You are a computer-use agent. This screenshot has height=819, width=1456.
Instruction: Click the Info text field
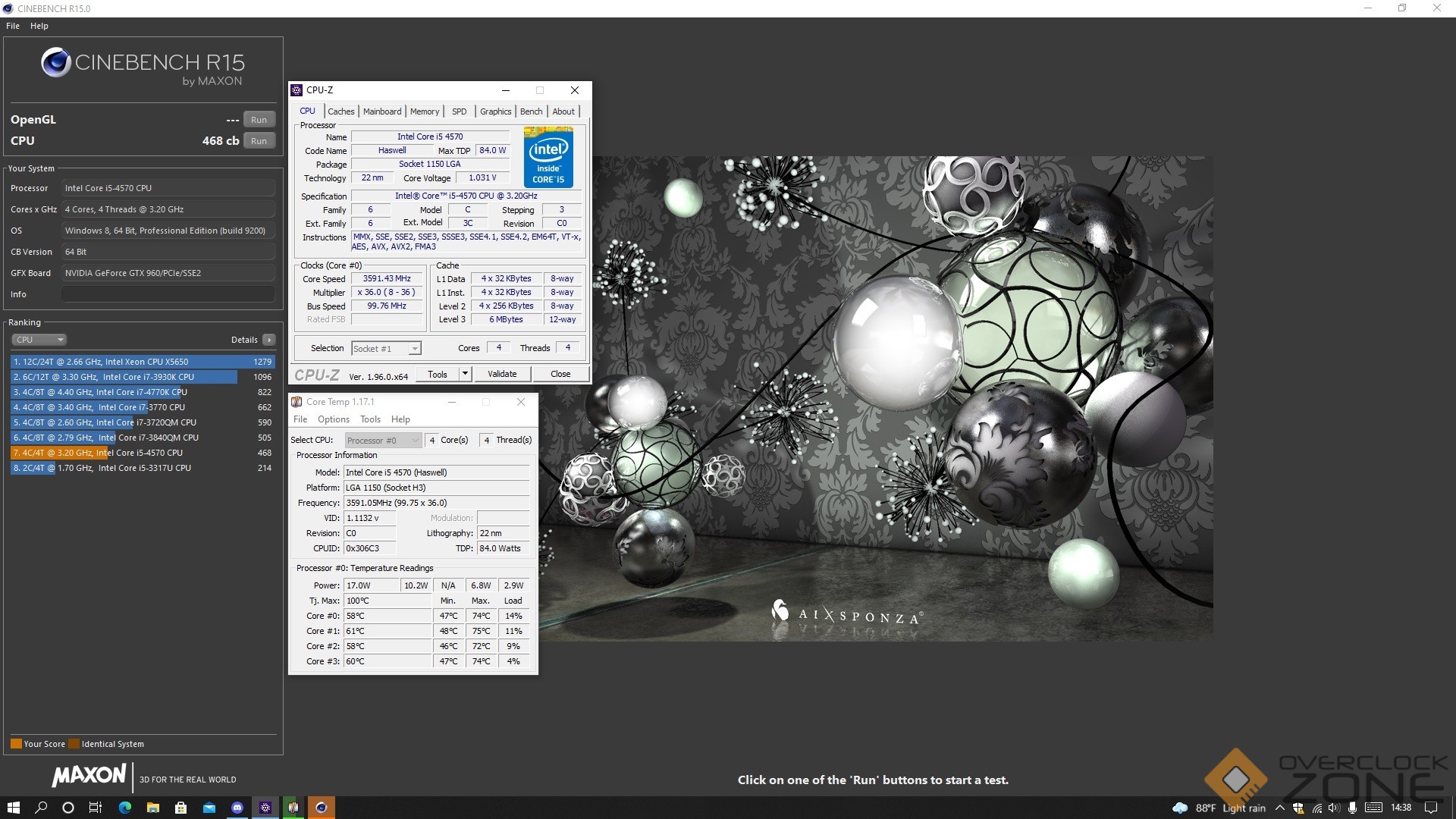pyautogui.click(x=168, y=294)
